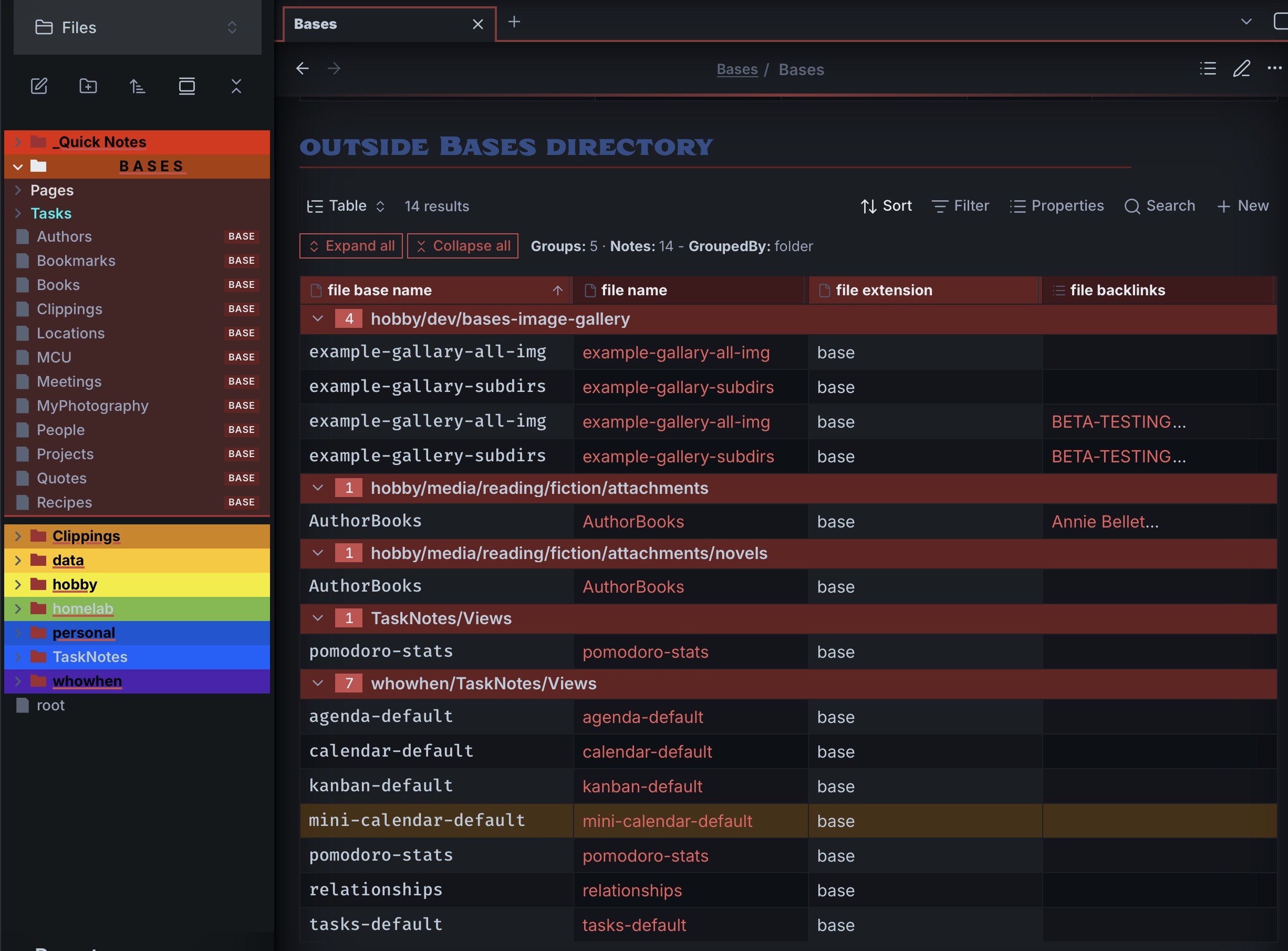The image size is (1288, 951).
Task: Open the more options ellipsis menu
Action: (x=1275, y=68)
